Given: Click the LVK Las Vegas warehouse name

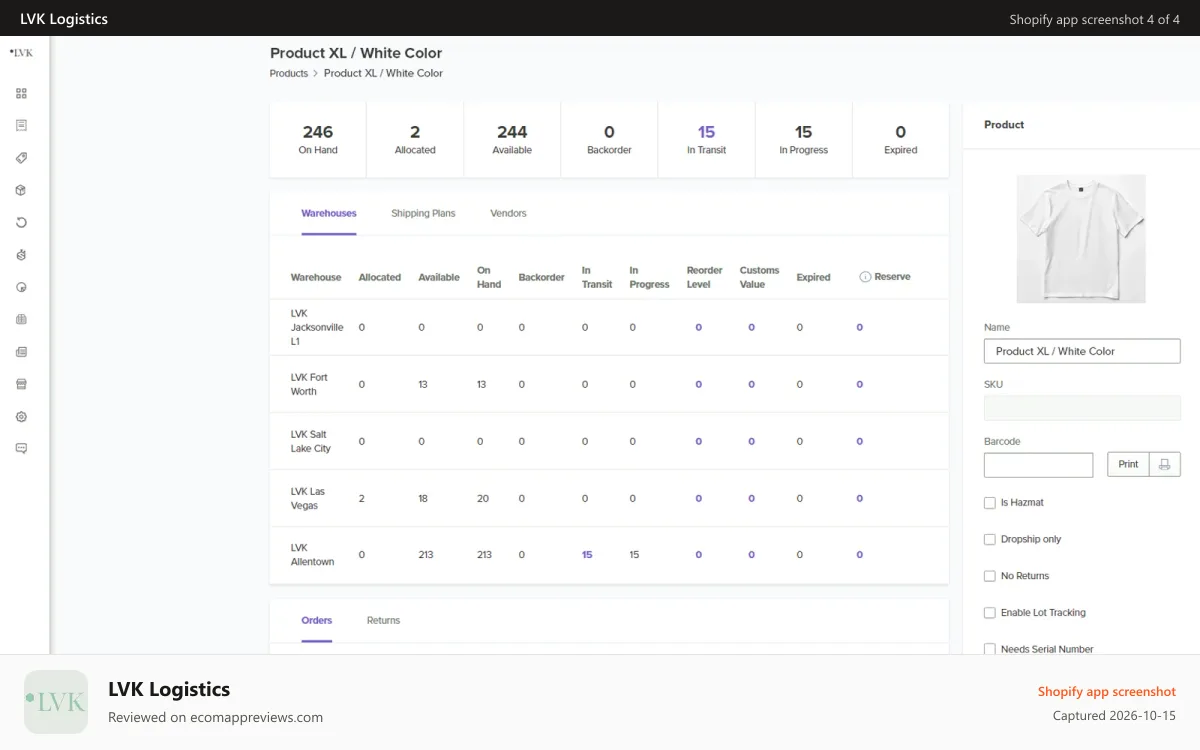Looking at the screenshot, I should (x=308, y=498).
